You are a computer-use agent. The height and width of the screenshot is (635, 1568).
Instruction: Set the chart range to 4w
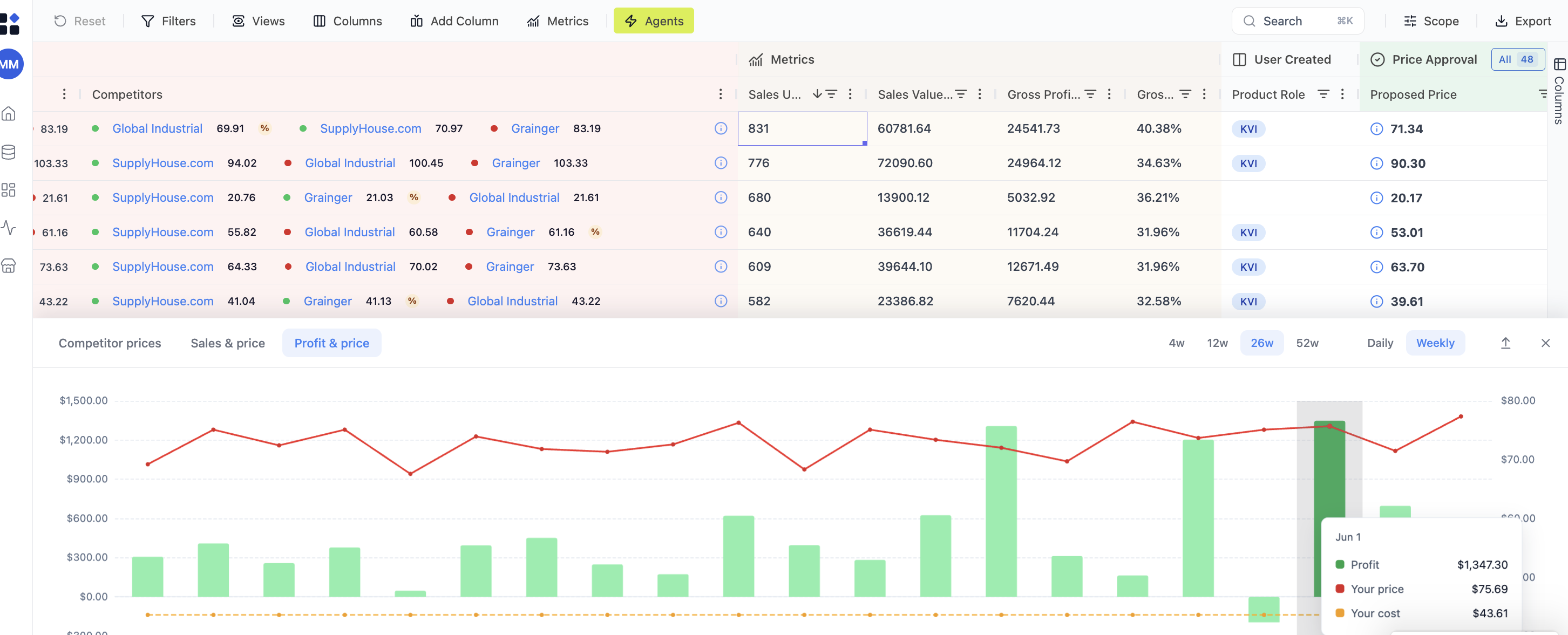click(x=1177, y=343)
